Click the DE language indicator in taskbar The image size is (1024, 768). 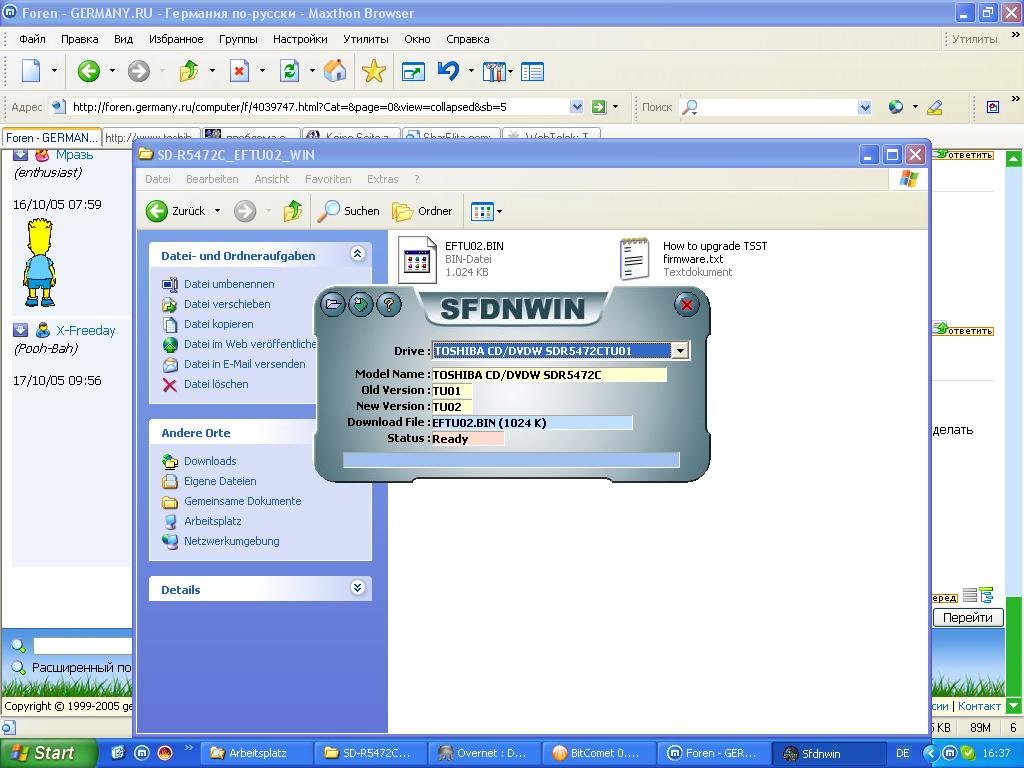tap(903, 753)
